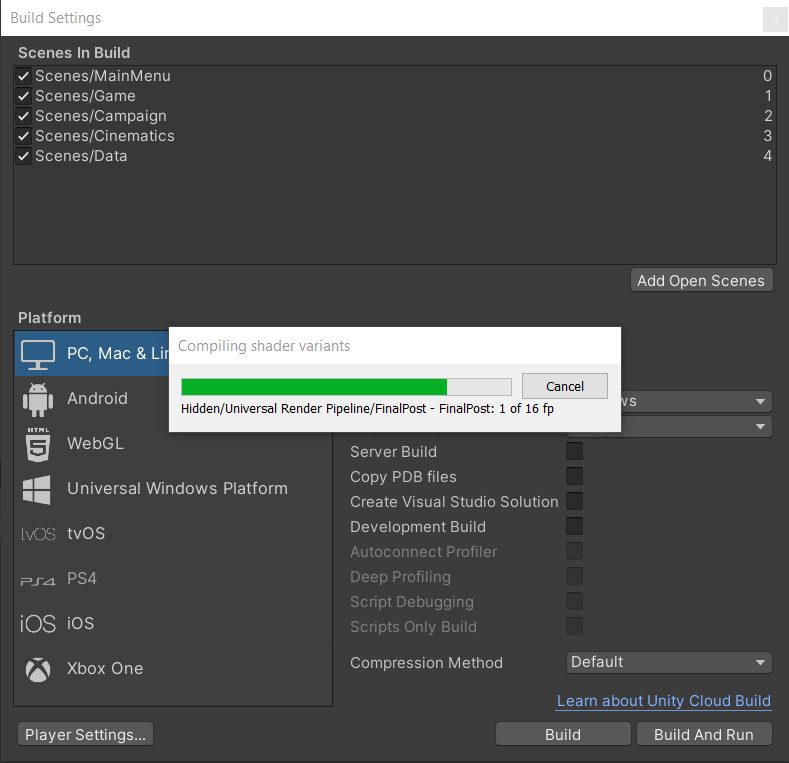Viewport: 789px width, 763px height.
Task: Click the WebGL platform label
Action: (x=95, y=443)
